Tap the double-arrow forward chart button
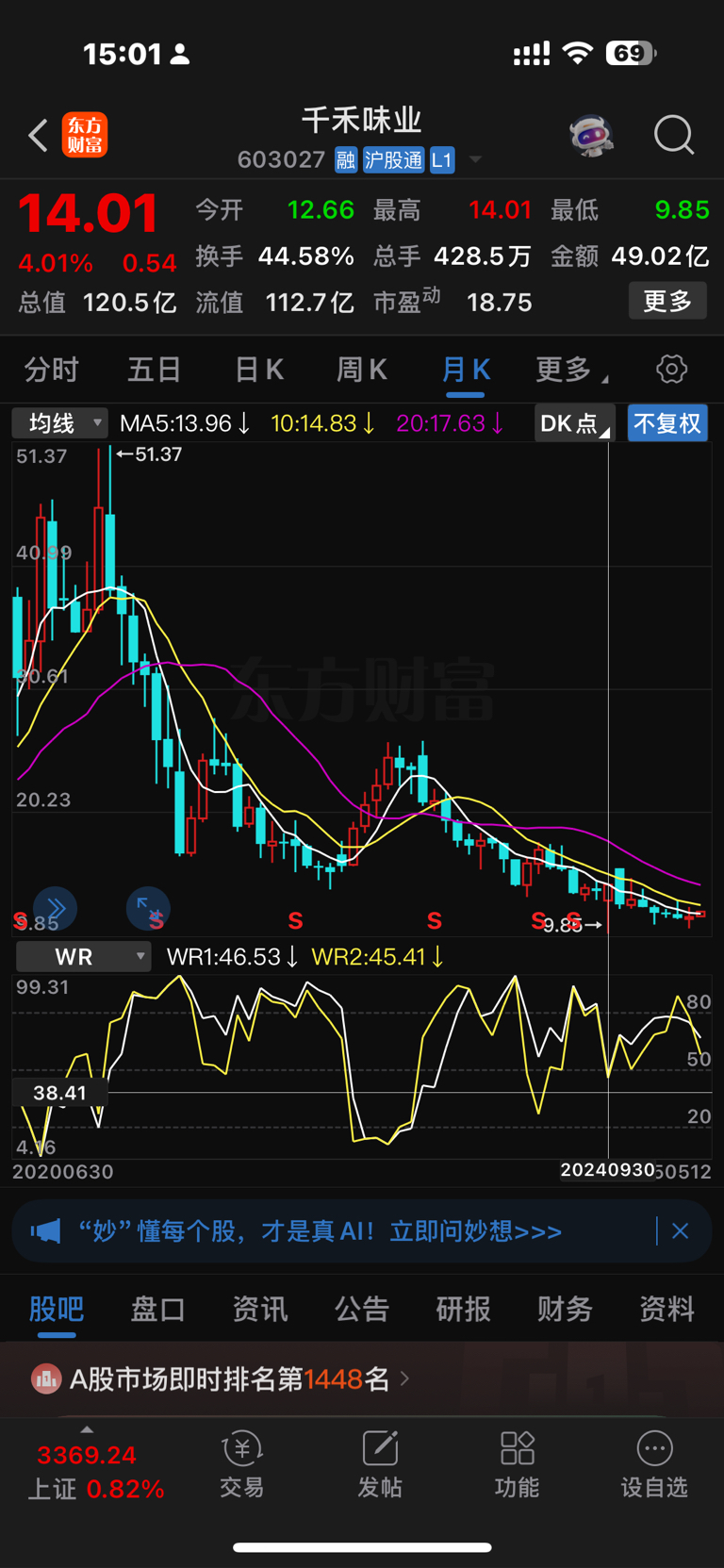724x1568 pixels. click(x=56, y=908)
